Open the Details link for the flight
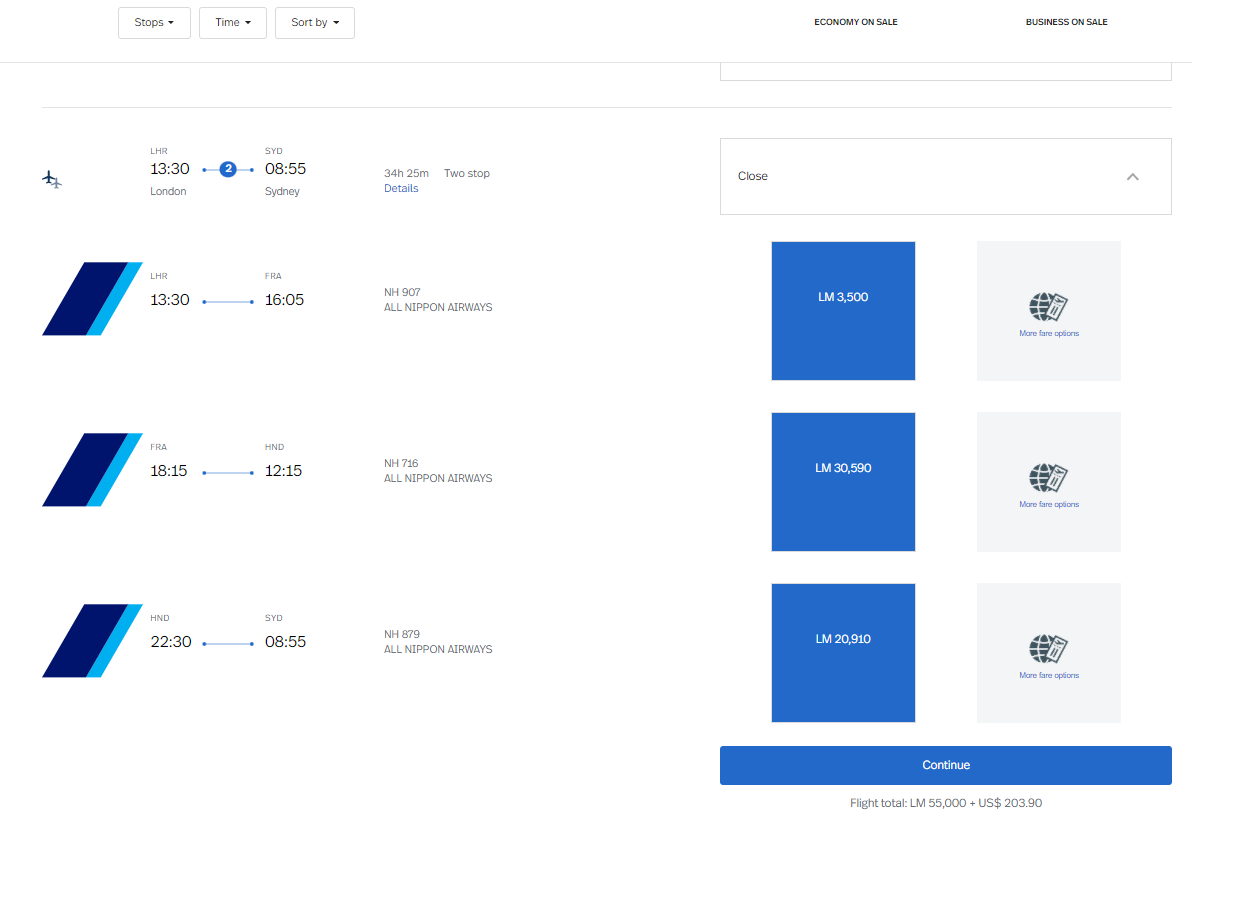The height and width of the screenshot is (900, 1242). pyautogui.click(x=401, y=188)
